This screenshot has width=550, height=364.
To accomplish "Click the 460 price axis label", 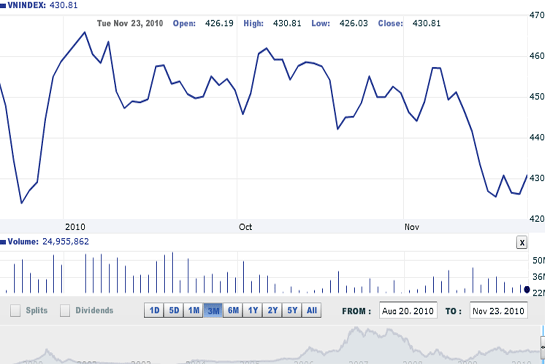I will click(537, 56).
